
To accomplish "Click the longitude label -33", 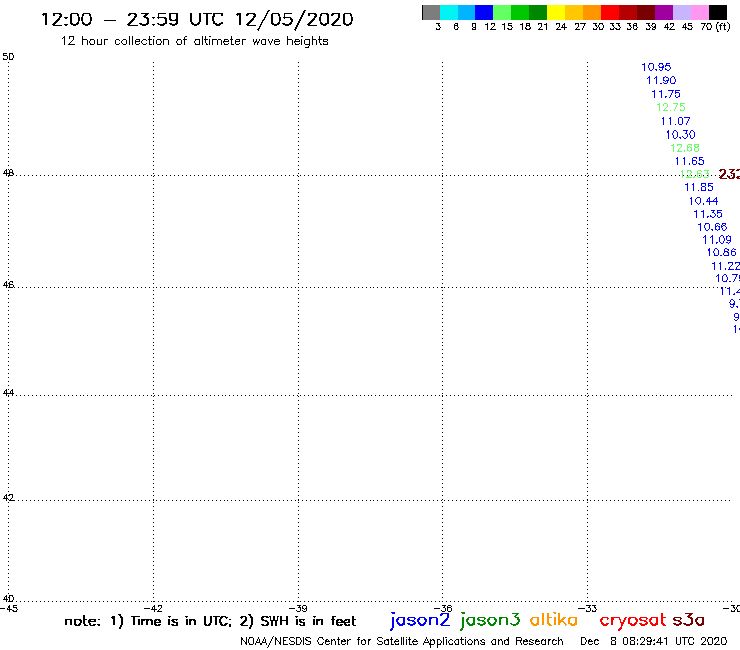I will tap(588, 608).
